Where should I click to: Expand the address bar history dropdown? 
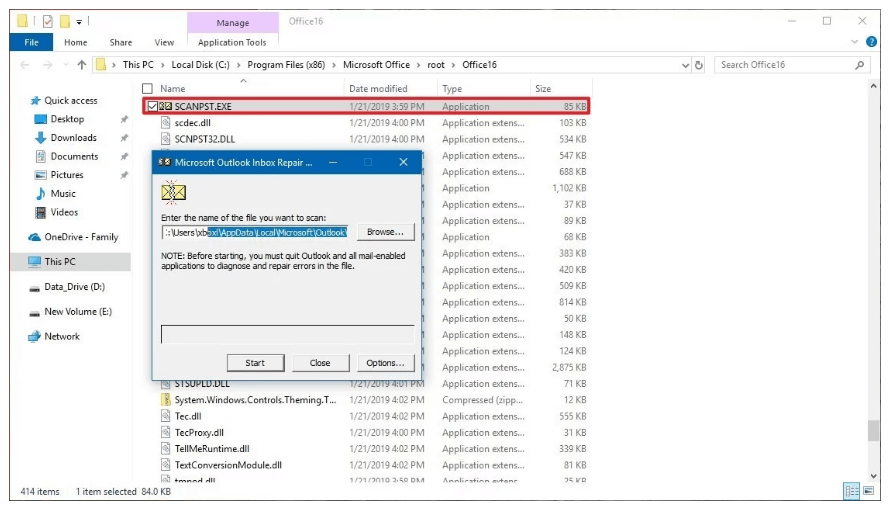point(685,65)
